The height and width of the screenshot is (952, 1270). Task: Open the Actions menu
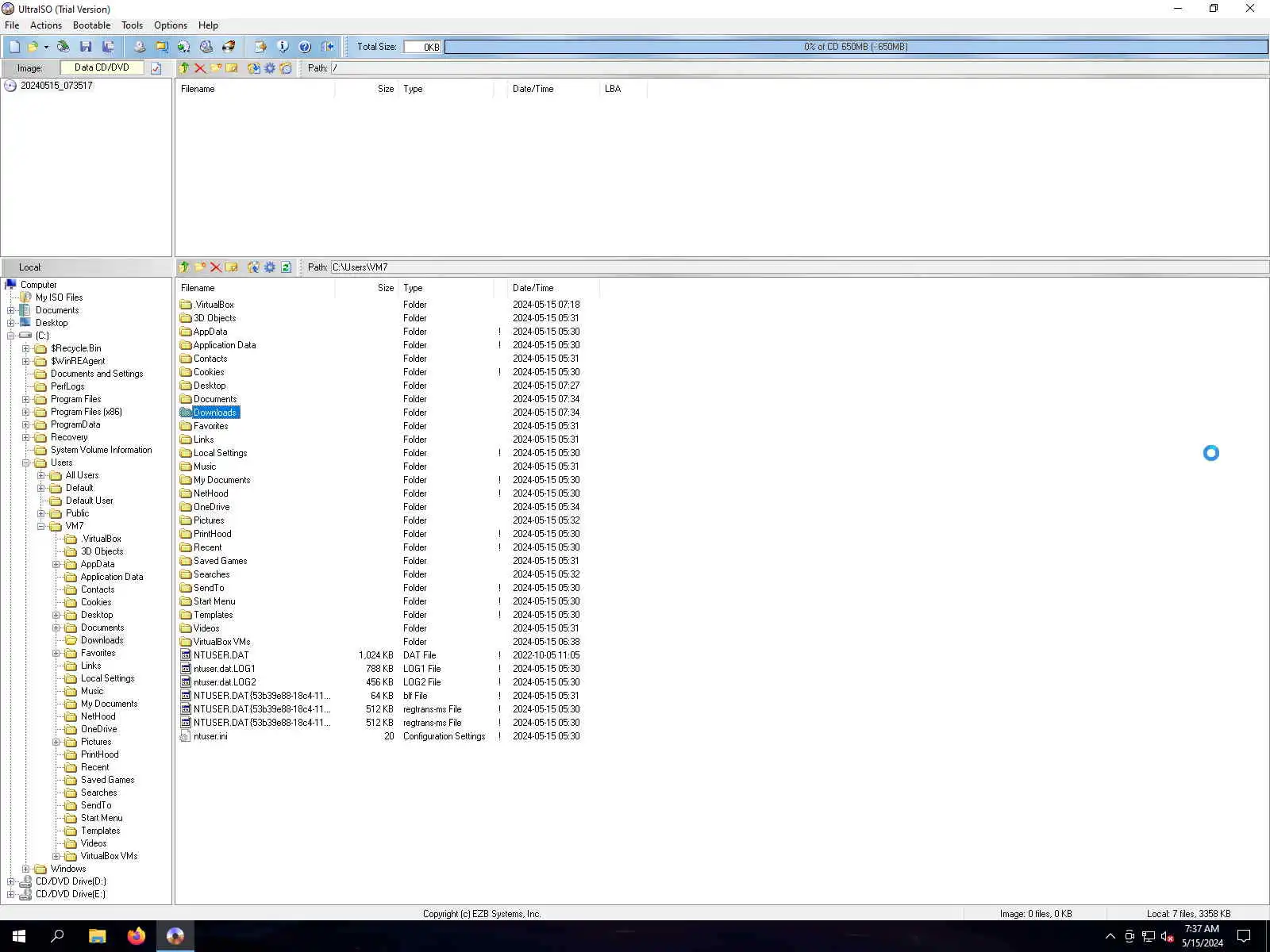click(46, 25)
